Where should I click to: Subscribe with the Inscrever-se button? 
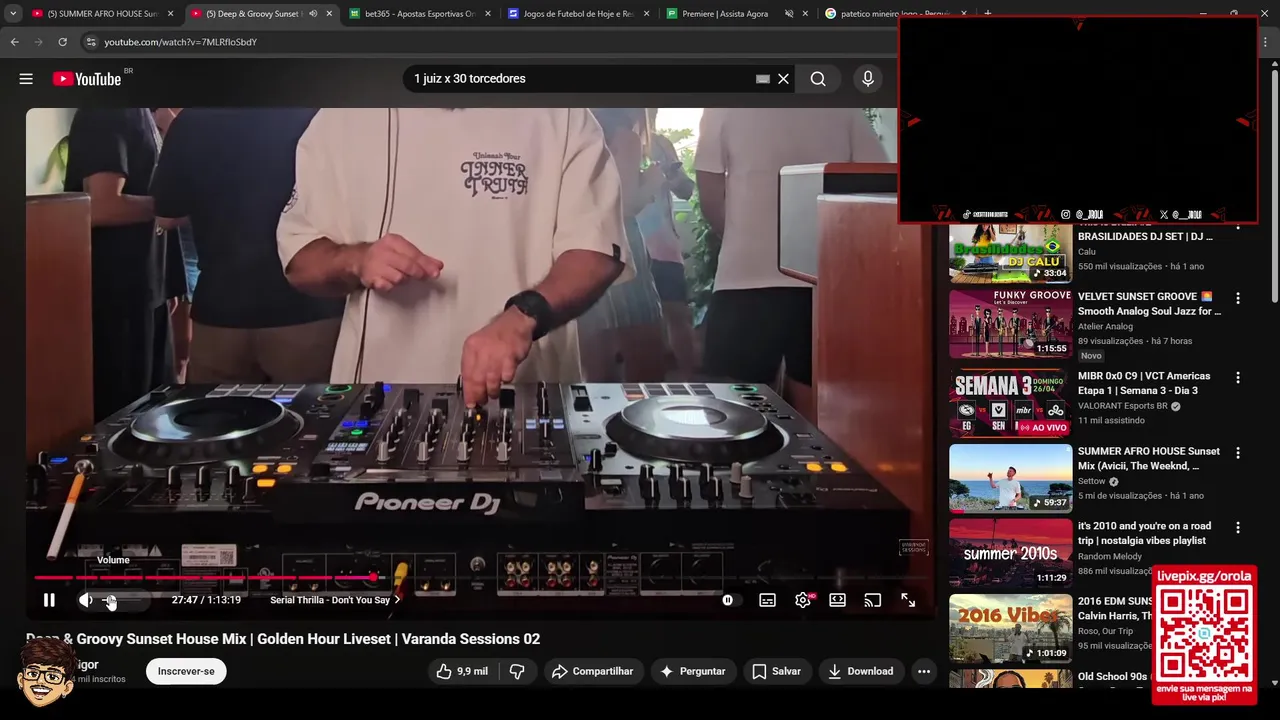click(x=186, y=671)
